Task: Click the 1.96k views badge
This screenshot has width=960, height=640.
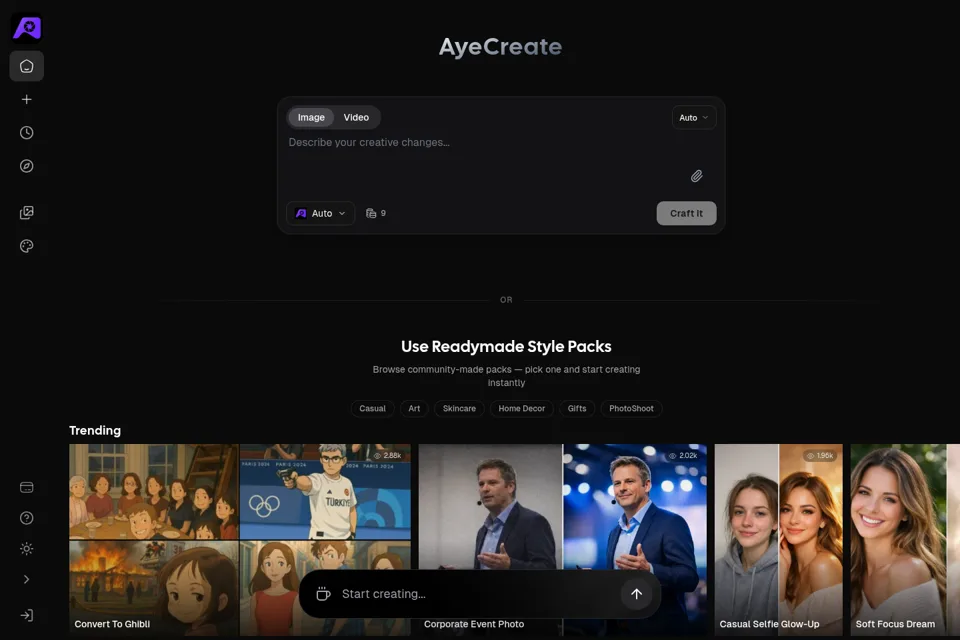Action: (820, 456)
